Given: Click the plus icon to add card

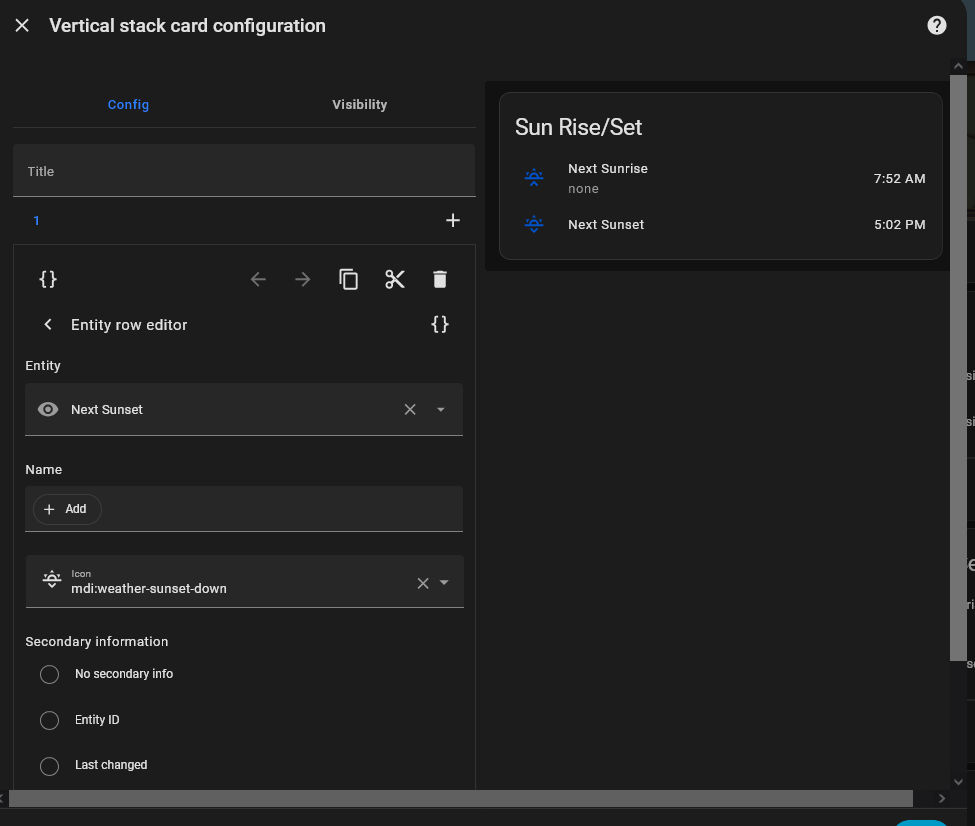Looking at the screenshot, I should click(x=452, y=220).
